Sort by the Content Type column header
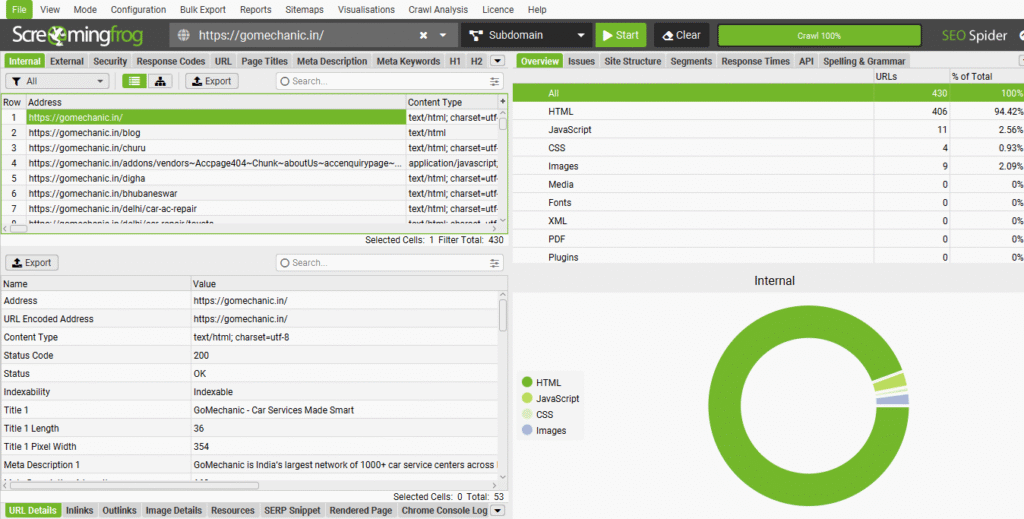The width and height of the screenshot is (1024, 519). (451, 102)
